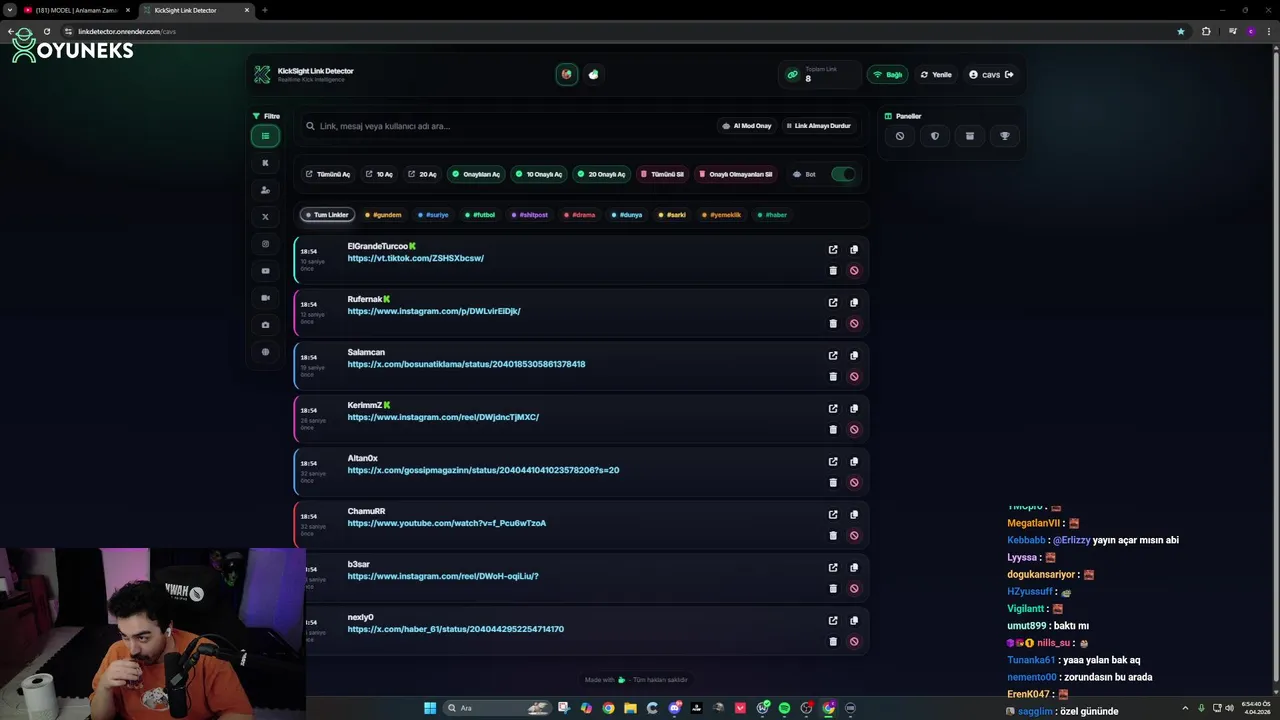
Task: Ban user KerimmZ with block icon
Action: (854, 430)
